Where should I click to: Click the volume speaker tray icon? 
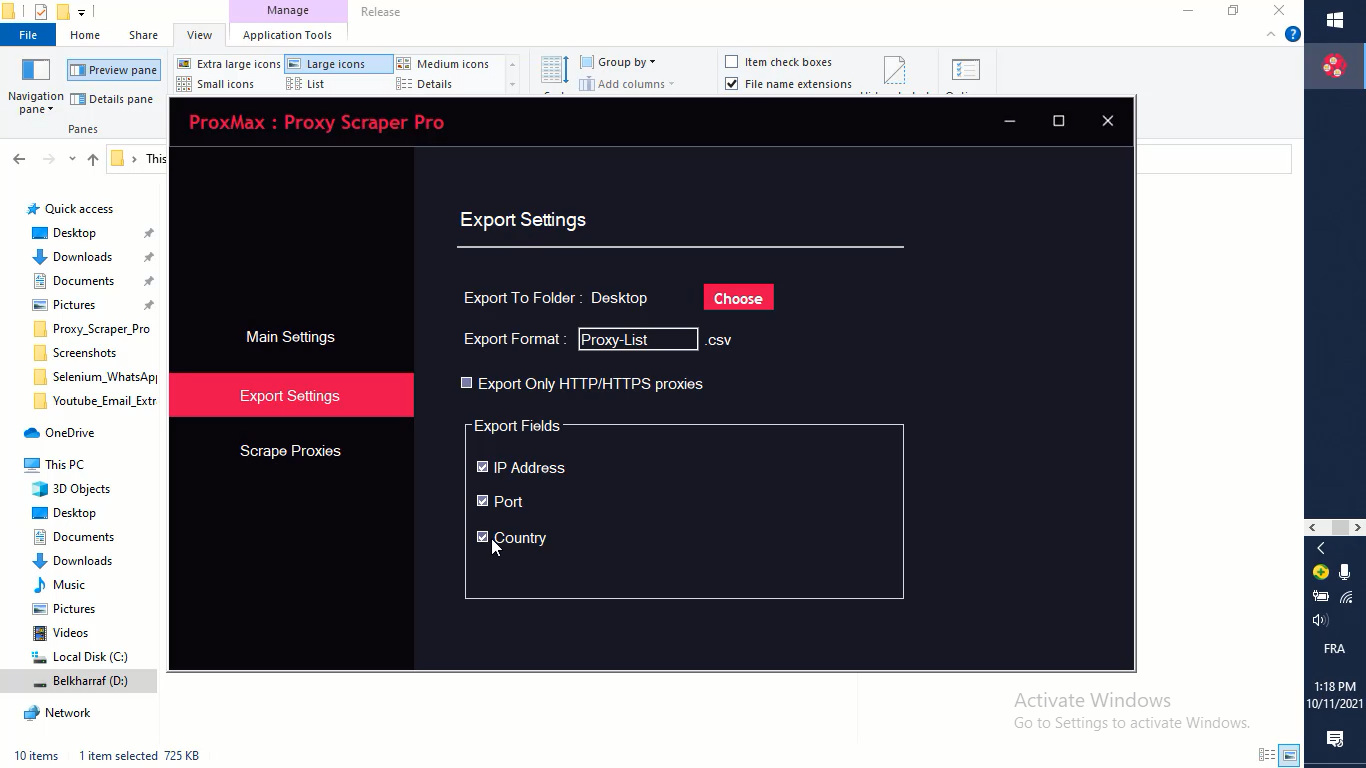1320,620
